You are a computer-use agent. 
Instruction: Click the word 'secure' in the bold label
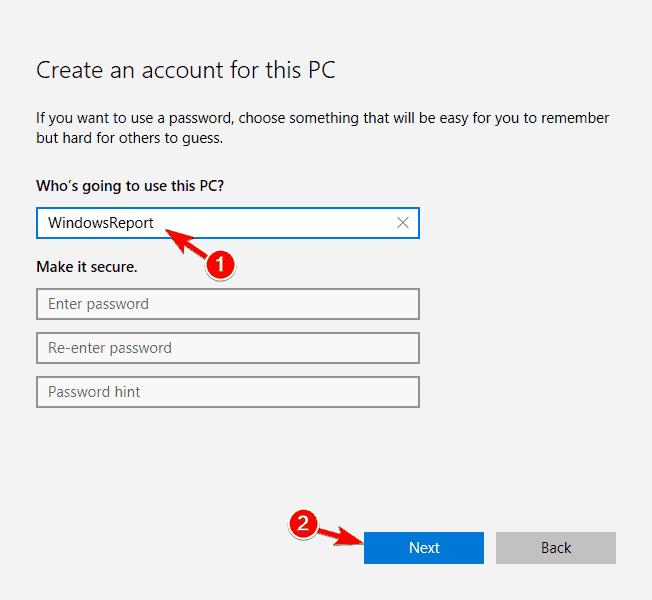113,267
